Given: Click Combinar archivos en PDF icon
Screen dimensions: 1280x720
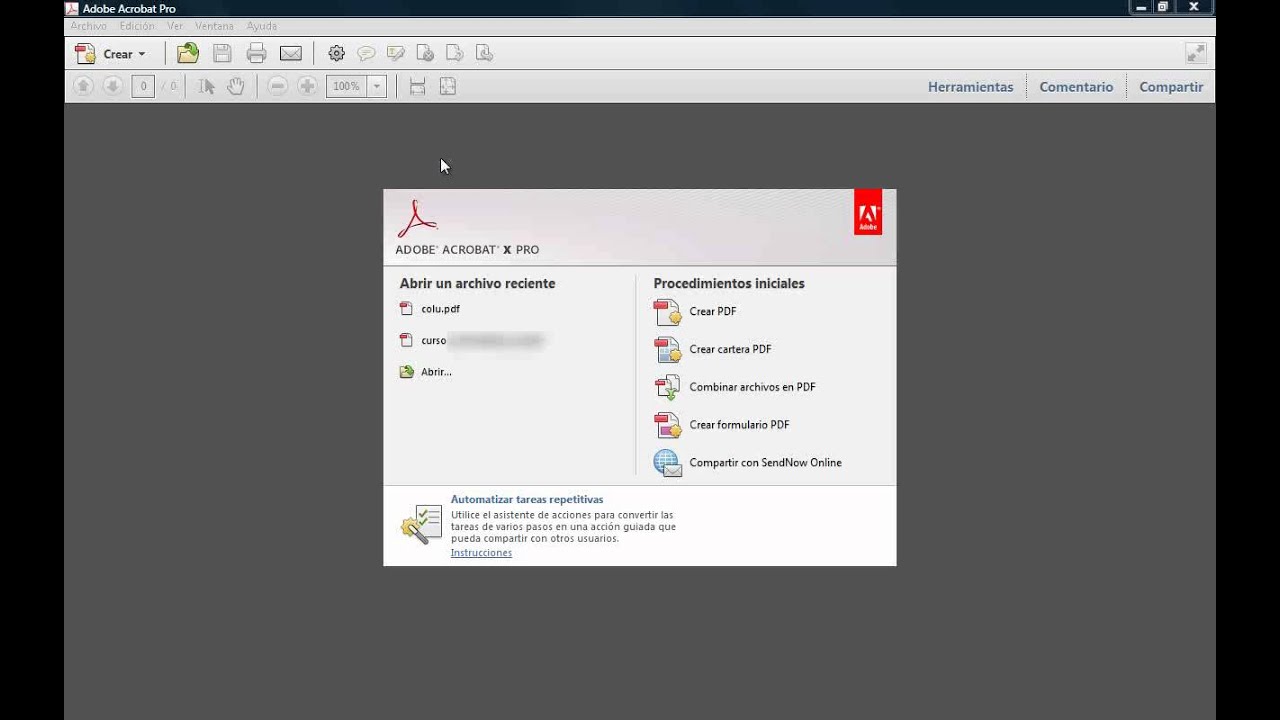Looking at the screenshot, I should coord(667,387).
